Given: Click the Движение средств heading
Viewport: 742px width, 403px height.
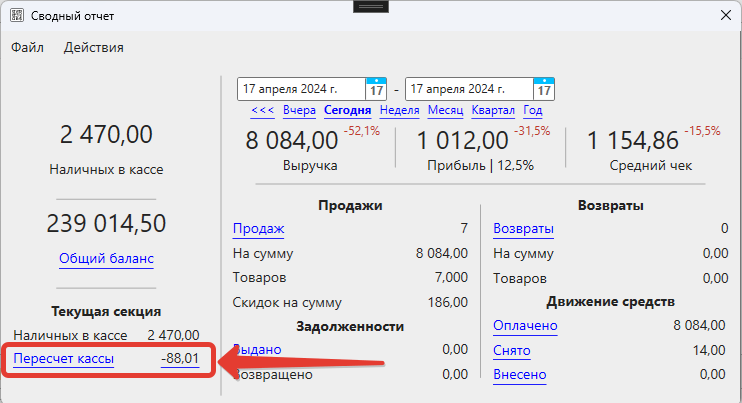Looking at the screenshot, I should [x=610, y=301].
